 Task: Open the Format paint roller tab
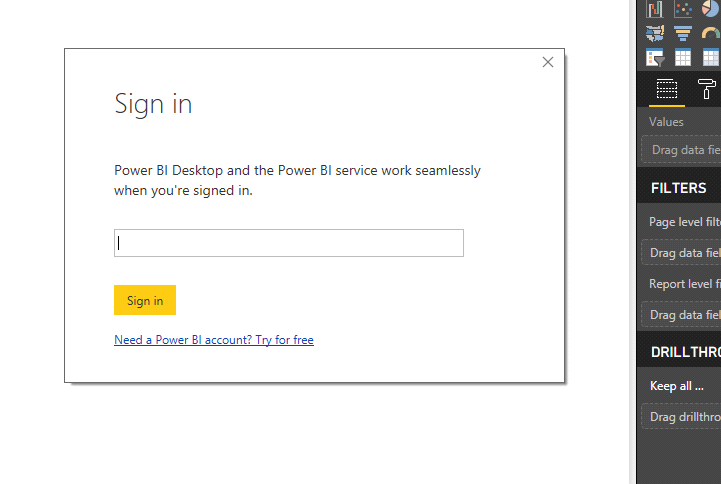706,89
